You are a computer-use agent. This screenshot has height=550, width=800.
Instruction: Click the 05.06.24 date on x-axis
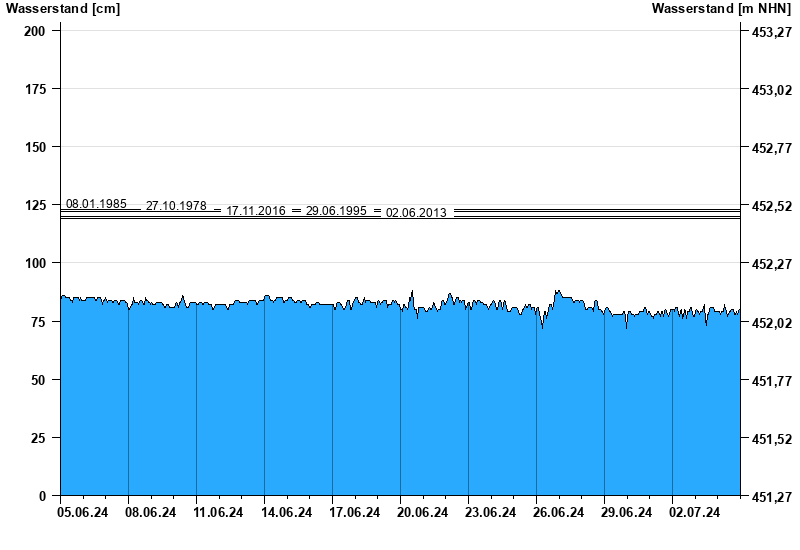[82, 513]
